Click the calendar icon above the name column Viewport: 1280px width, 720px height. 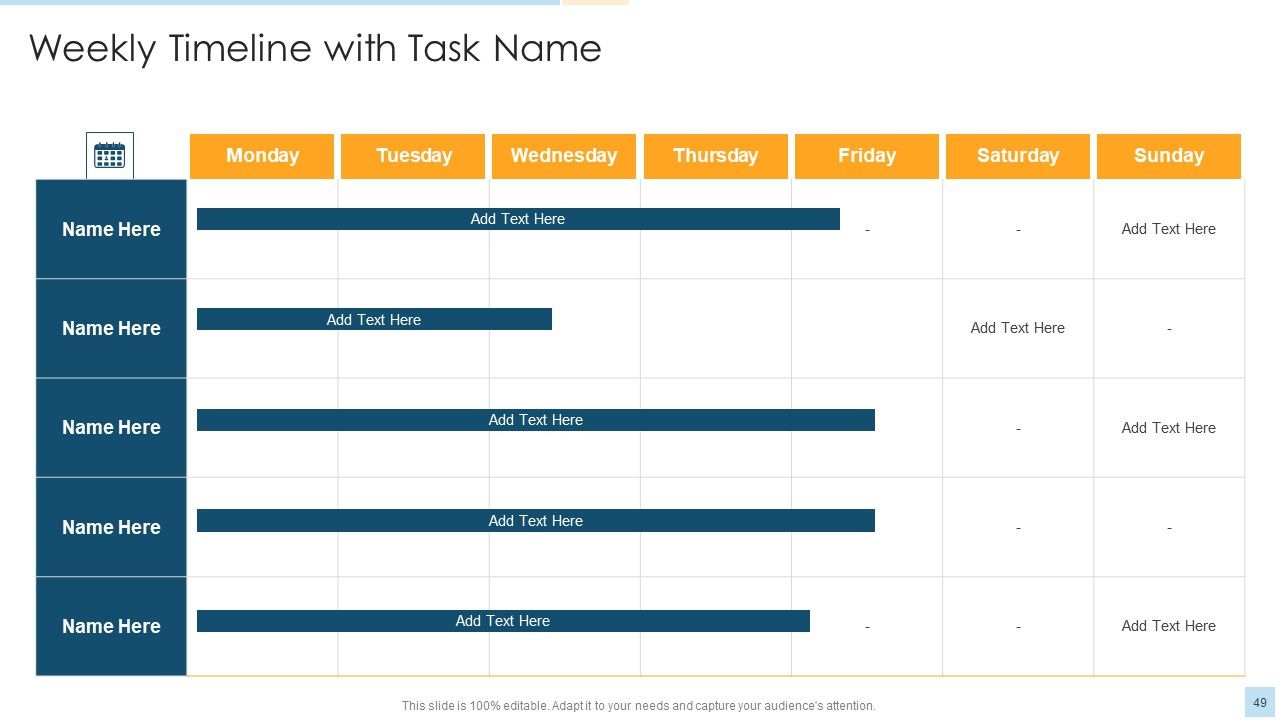(109, 156)
